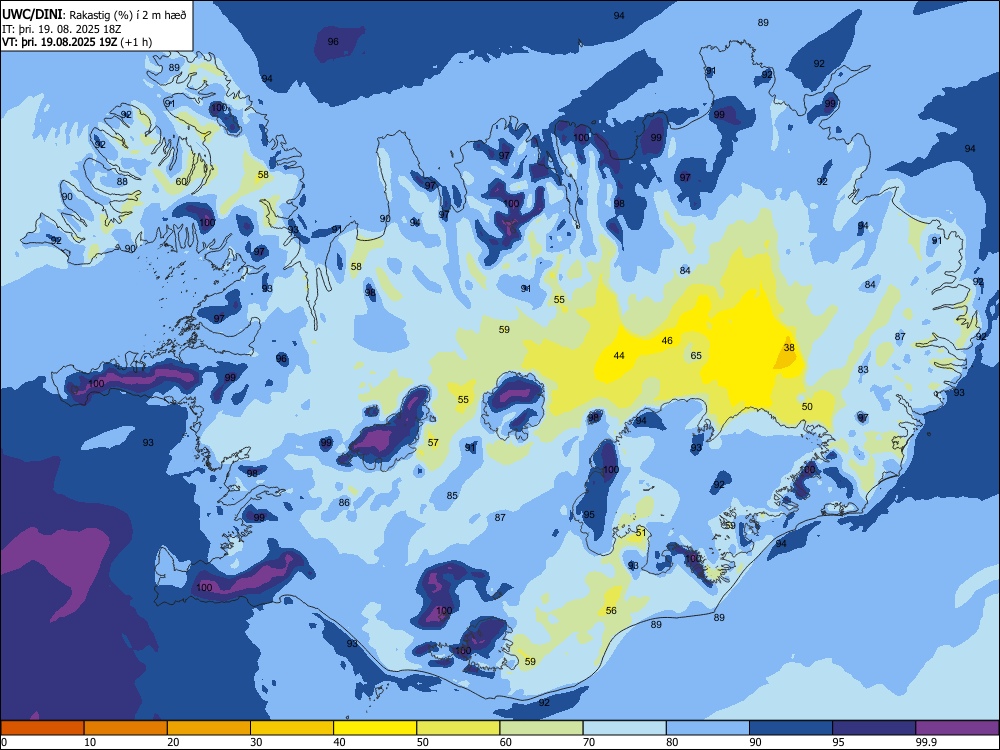Click the '46' humidity value on the map

667,341
